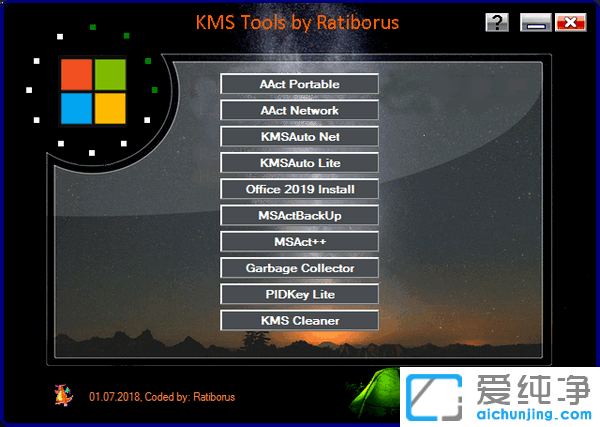Click the Microsoft four-color logo
Viewport: 600px width, 427px height.
pos(92,91)
